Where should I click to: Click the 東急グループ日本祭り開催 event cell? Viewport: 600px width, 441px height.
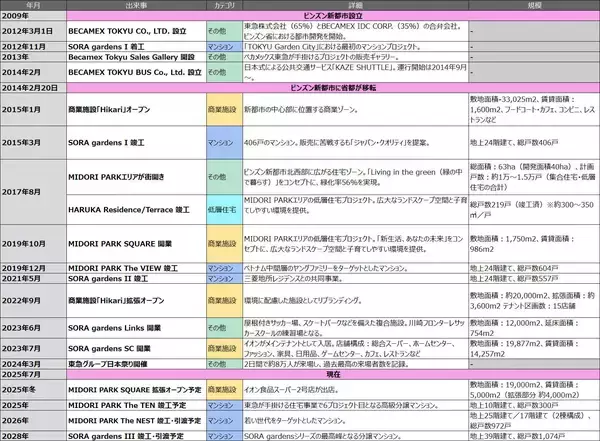(137, 364)
